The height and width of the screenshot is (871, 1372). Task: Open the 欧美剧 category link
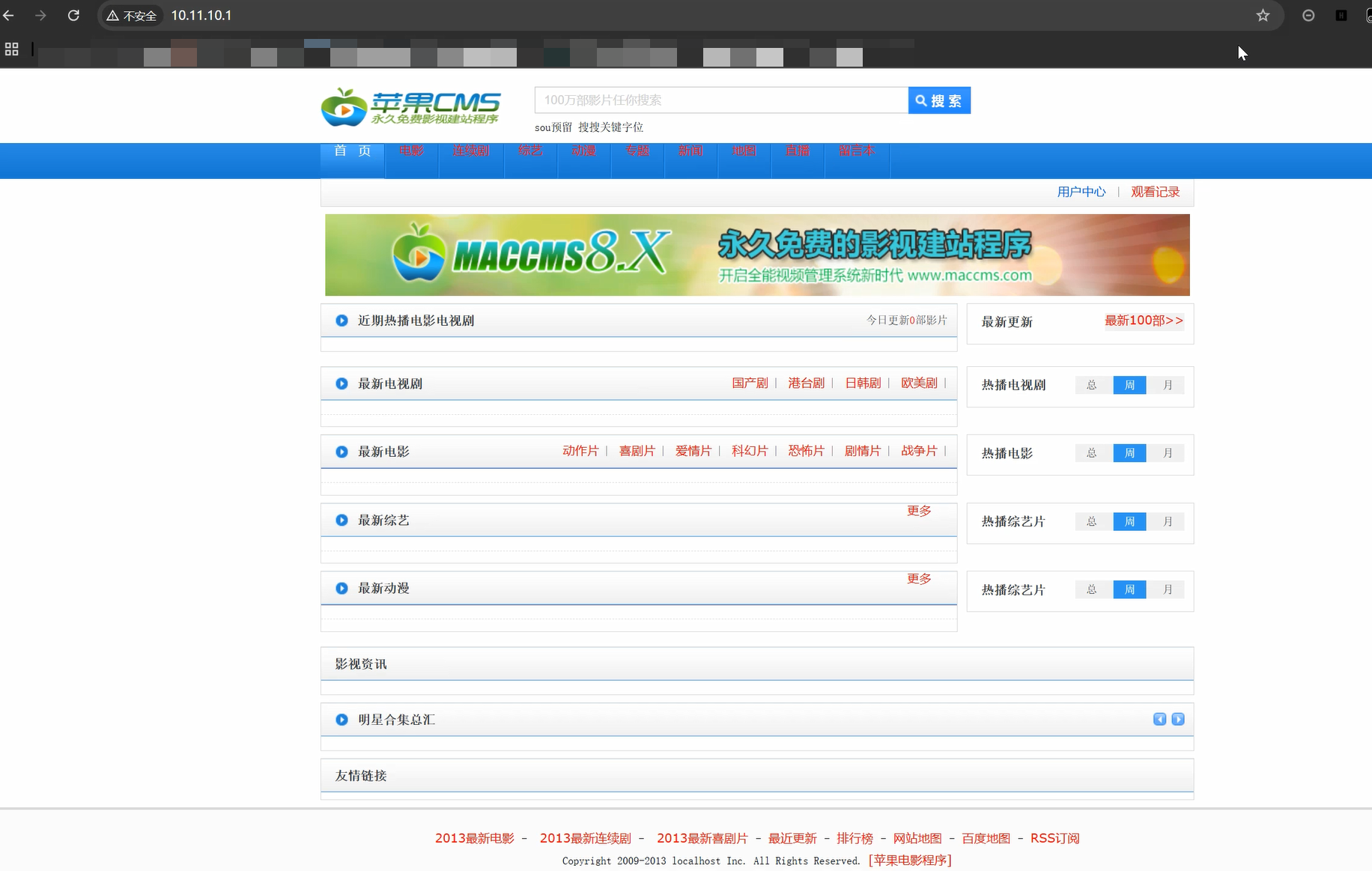919,383
